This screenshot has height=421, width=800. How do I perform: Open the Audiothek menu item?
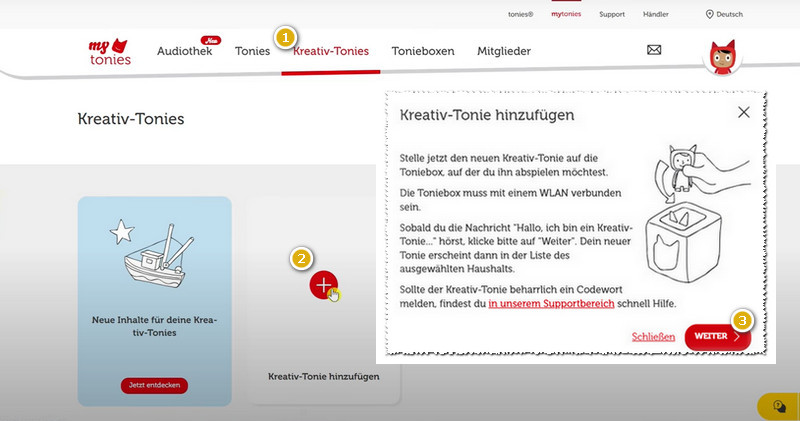184,51
